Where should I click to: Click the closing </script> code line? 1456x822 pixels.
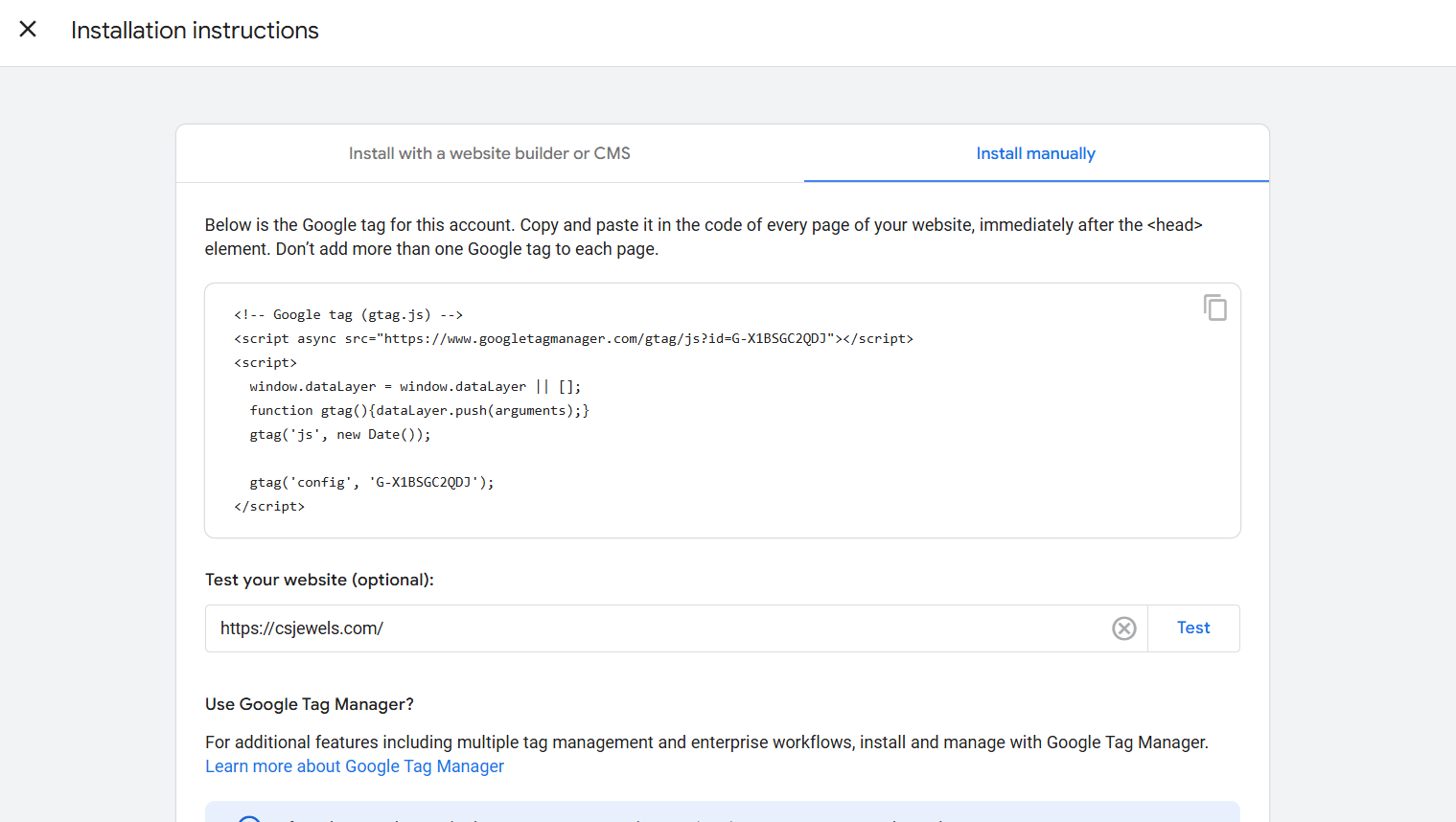pos(269,506)
